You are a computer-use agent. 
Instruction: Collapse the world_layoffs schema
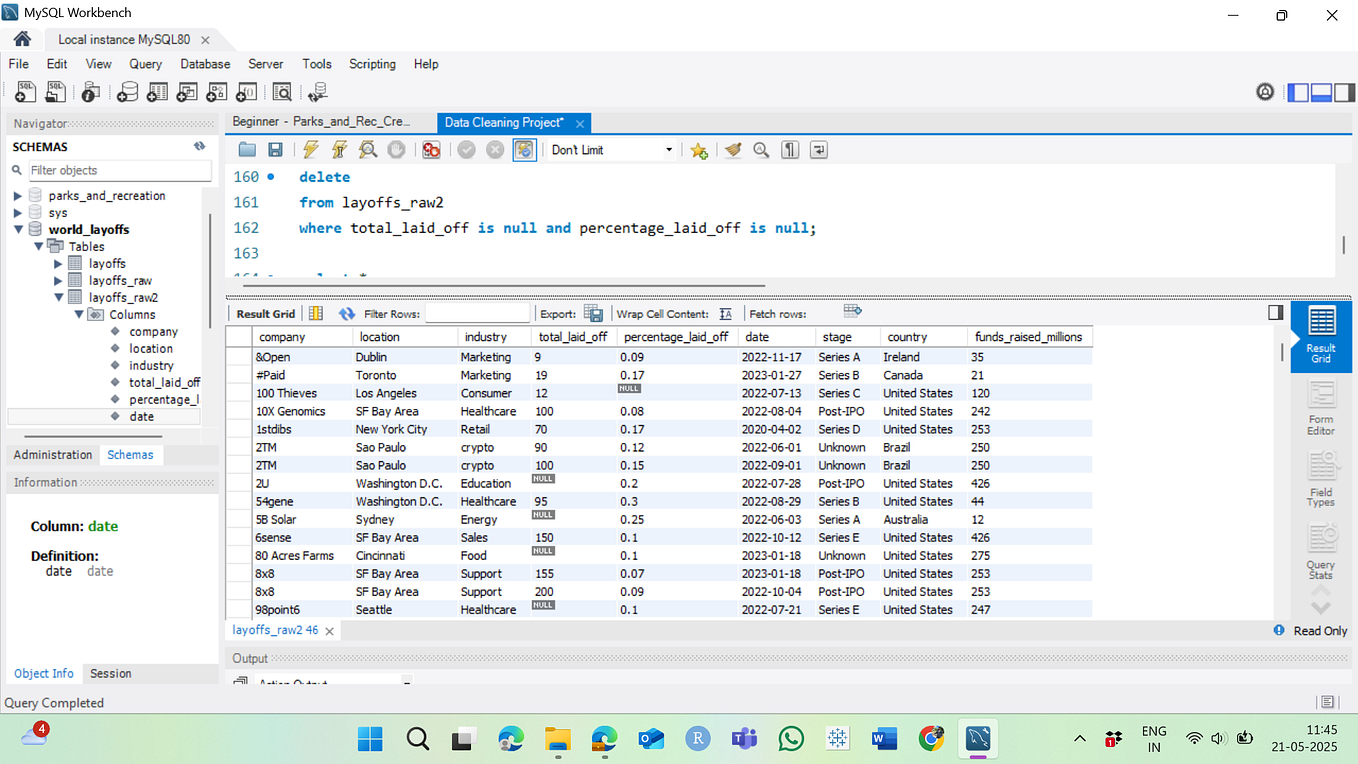point(18,229)
